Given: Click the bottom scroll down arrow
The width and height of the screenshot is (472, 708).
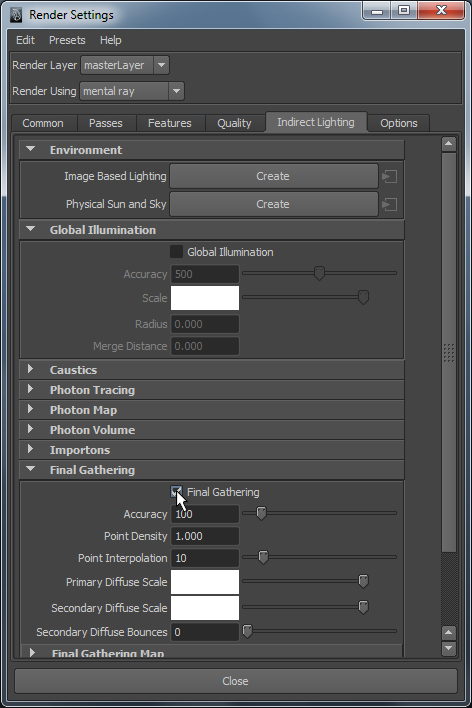Looking at the screenshot, I should point(449,648).
